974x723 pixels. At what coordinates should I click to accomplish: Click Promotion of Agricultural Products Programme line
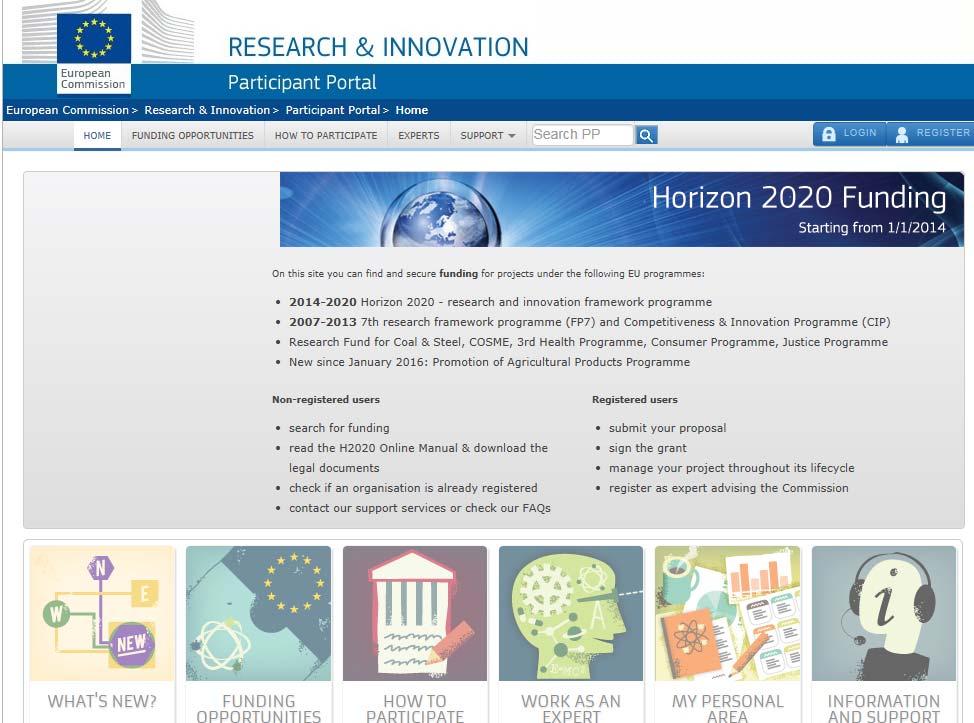coord(489,362)
